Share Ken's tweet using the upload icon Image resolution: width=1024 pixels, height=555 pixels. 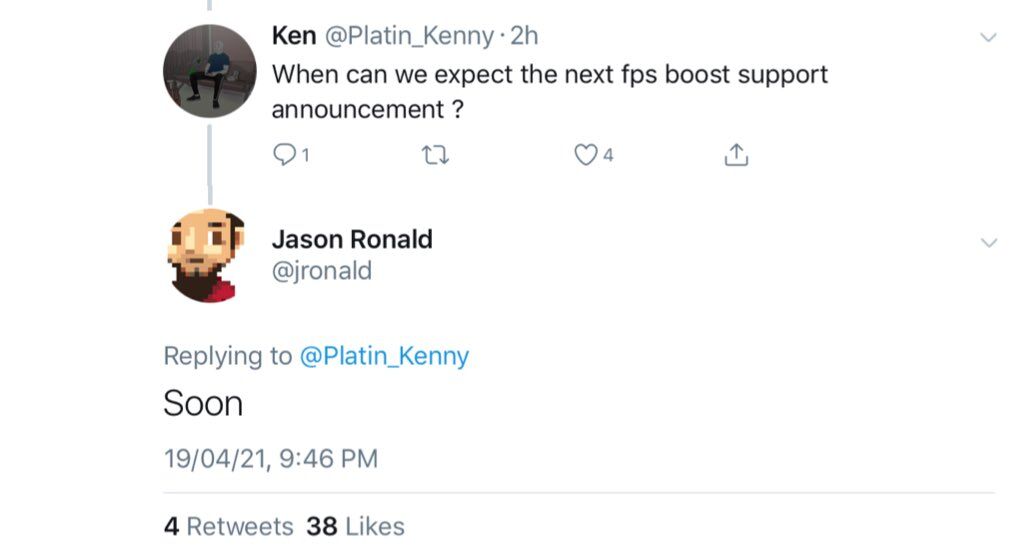tap(735, 155)
